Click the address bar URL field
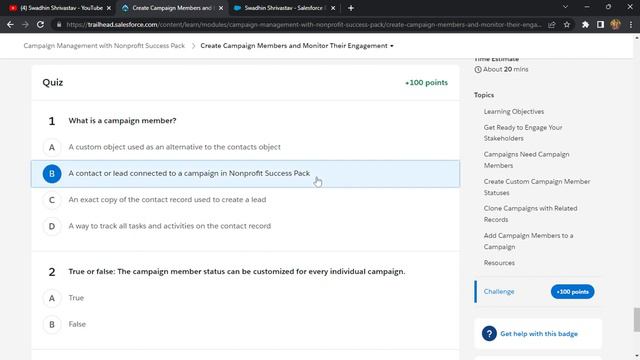This screenshot has height=360, width=640. coord(304,24)
